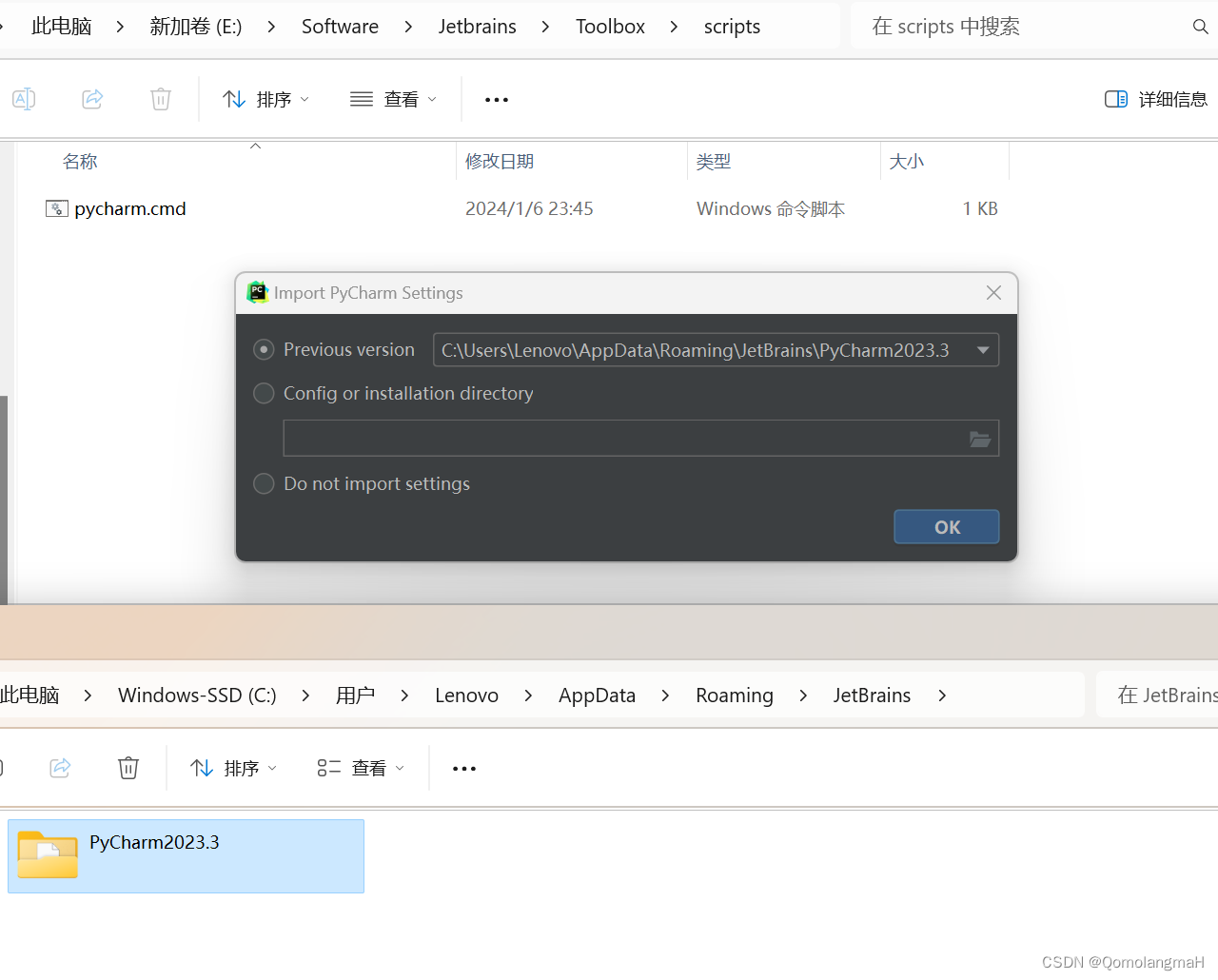Confirm the import dialog with OK
The image size is (1218, 980).
point(947,527)
